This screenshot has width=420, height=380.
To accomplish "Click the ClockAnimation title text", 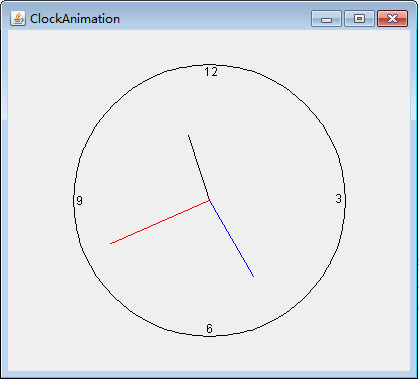I will click(x=75, y=19).
